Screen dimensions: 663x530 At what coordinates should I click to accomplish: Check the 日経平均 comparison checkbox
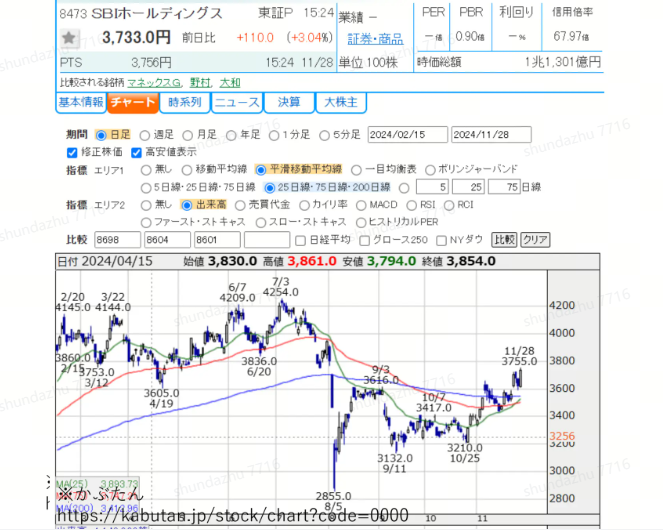[300, 241]
